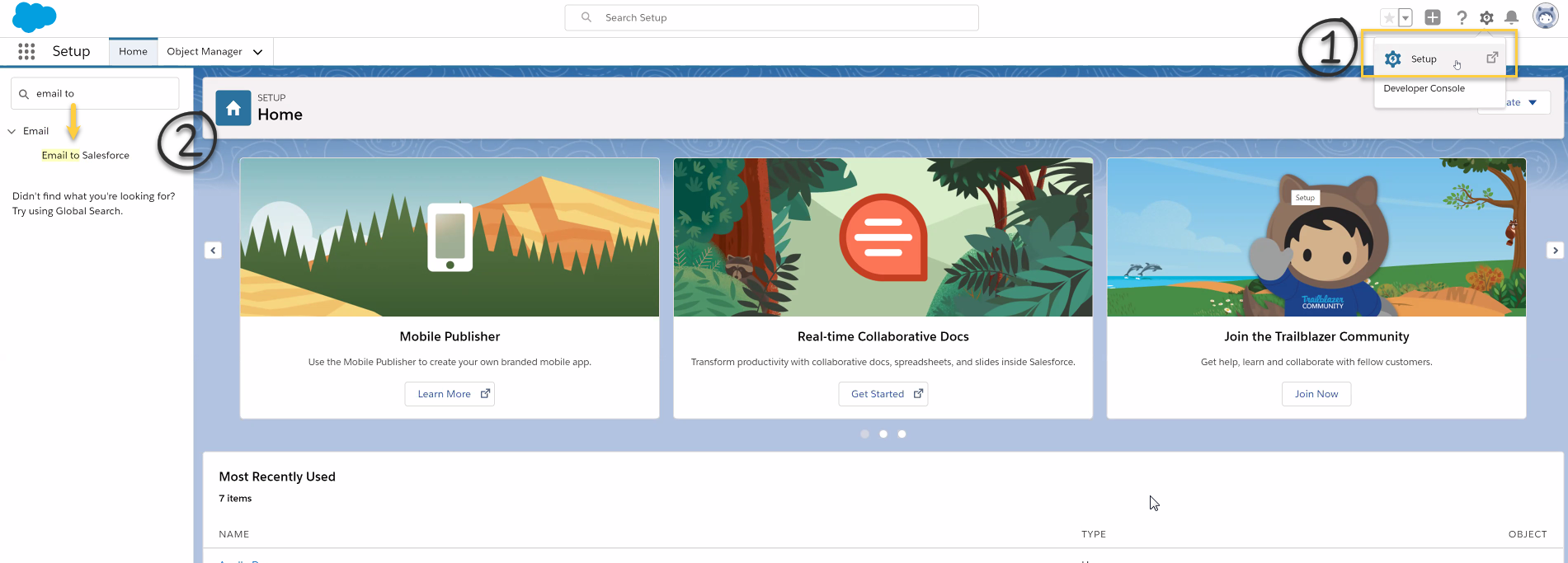Screen dimensions: 1568x563
Task: Click the TYPE column header
Action: (1094, 534)
